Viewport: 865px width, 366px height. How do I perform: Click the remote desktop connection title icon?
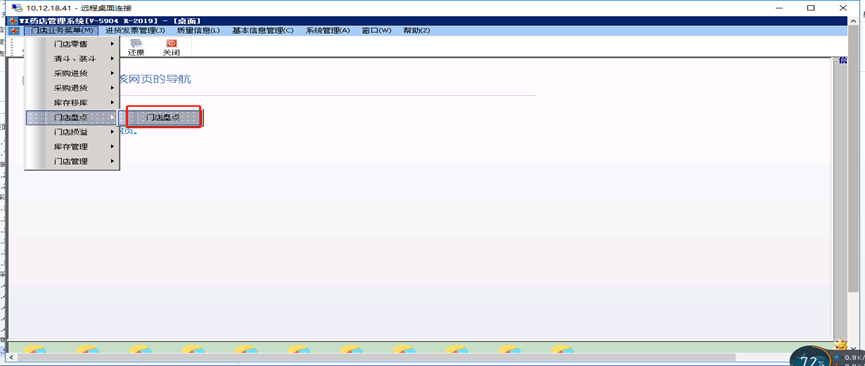tap(17, 8)
